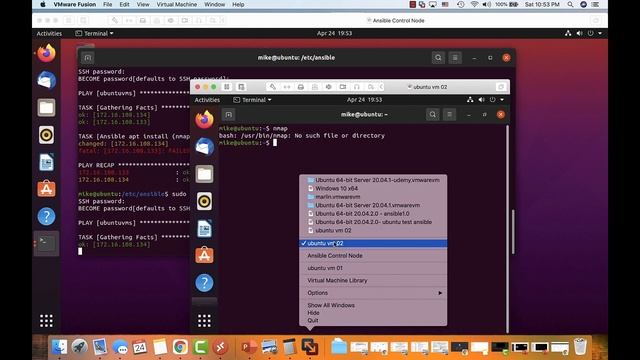
Task: Expand the Options submenu arrow
Action: (440, 293)
